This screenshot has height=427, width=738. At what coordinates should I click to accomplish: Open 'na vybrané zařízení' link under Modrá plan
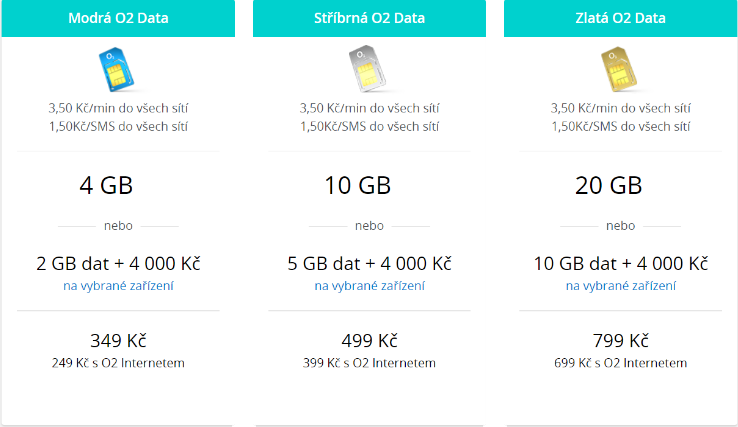(118, 286)
